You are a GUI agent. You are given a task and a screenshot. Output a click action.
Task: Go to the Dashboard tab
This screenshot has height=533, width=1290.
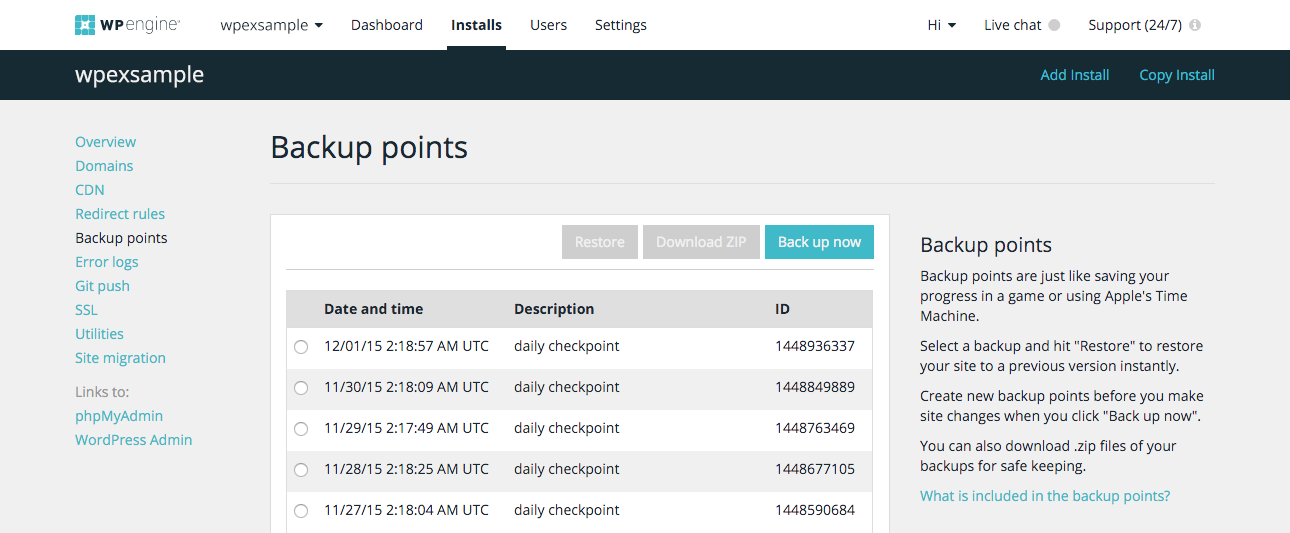pyautogui.click(x=387, y=25)
